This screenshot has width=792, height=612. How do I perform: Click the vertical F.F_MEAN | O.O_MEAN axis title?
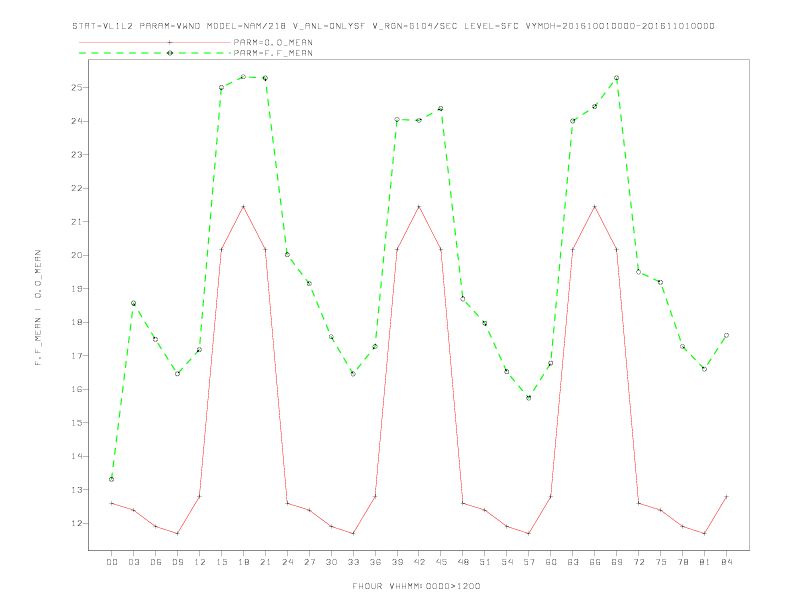pos(38,308)
